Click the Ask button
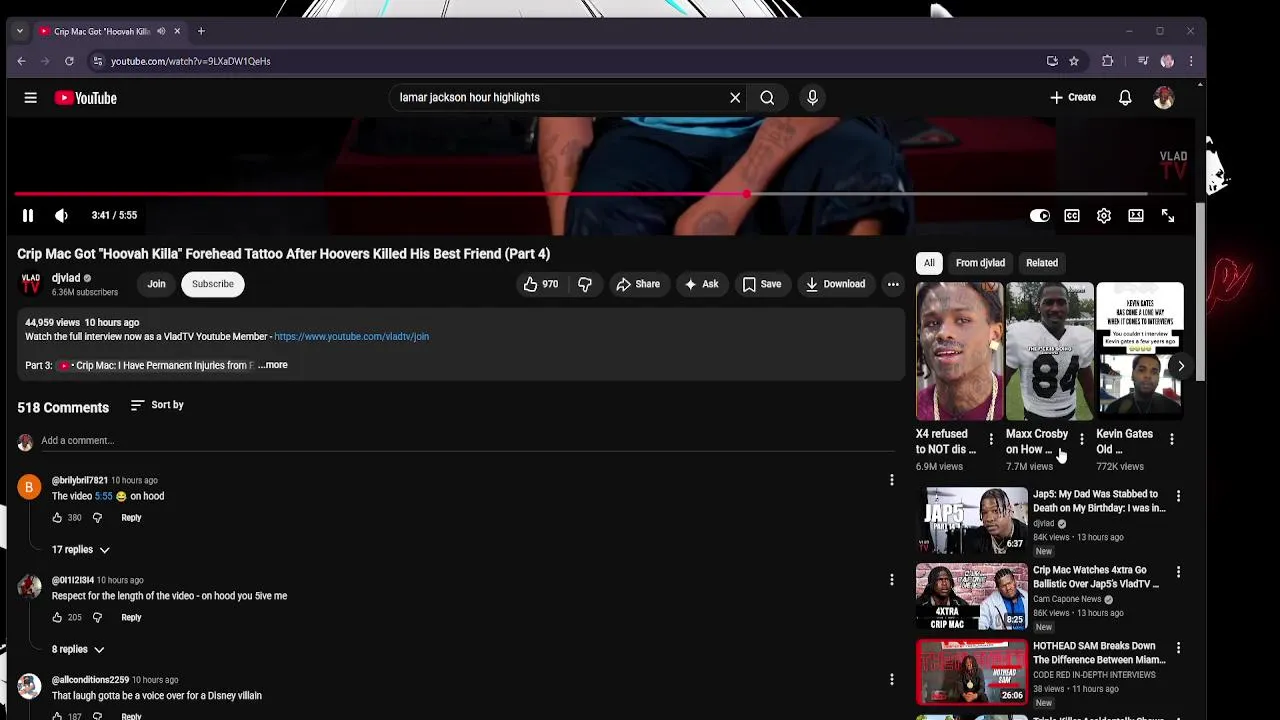This screenshot has height=720, width=1280. [x=701, y=284]
